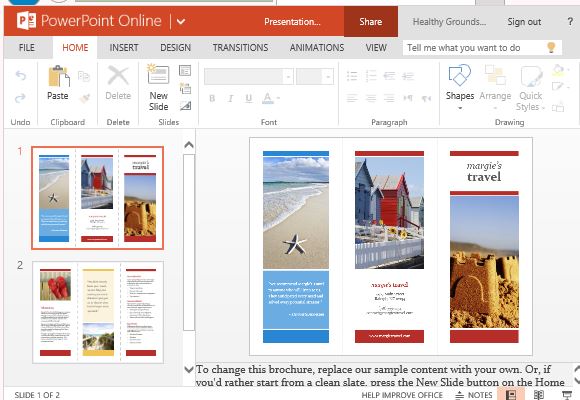The height and width of the screenshot is (400, 580).
Task: Start Slide Show from status bar
Action: point(567,395)
